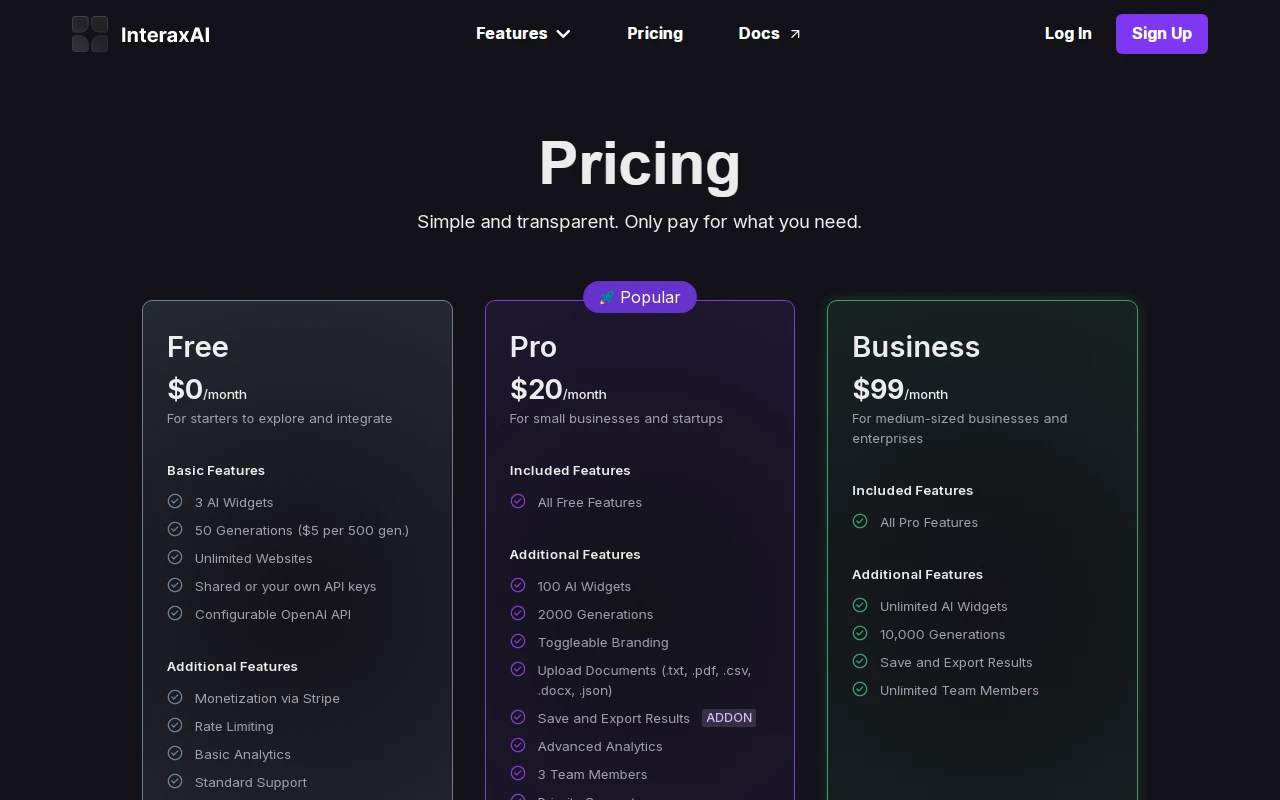Open the Docs navigation link
This screenshot has height=800, width=1280.
(759, 34)
